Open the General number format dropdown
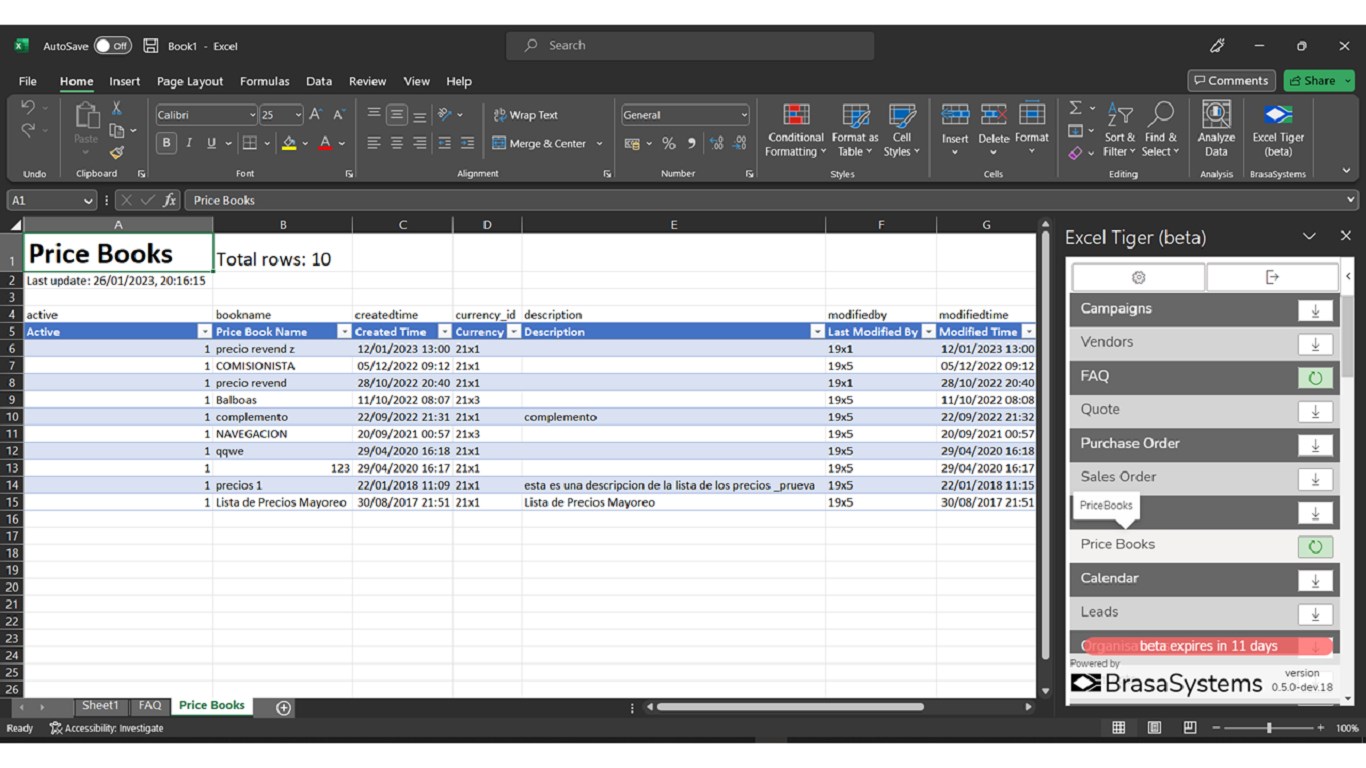Screen dimensions: 1366x768 coord(744,115)
